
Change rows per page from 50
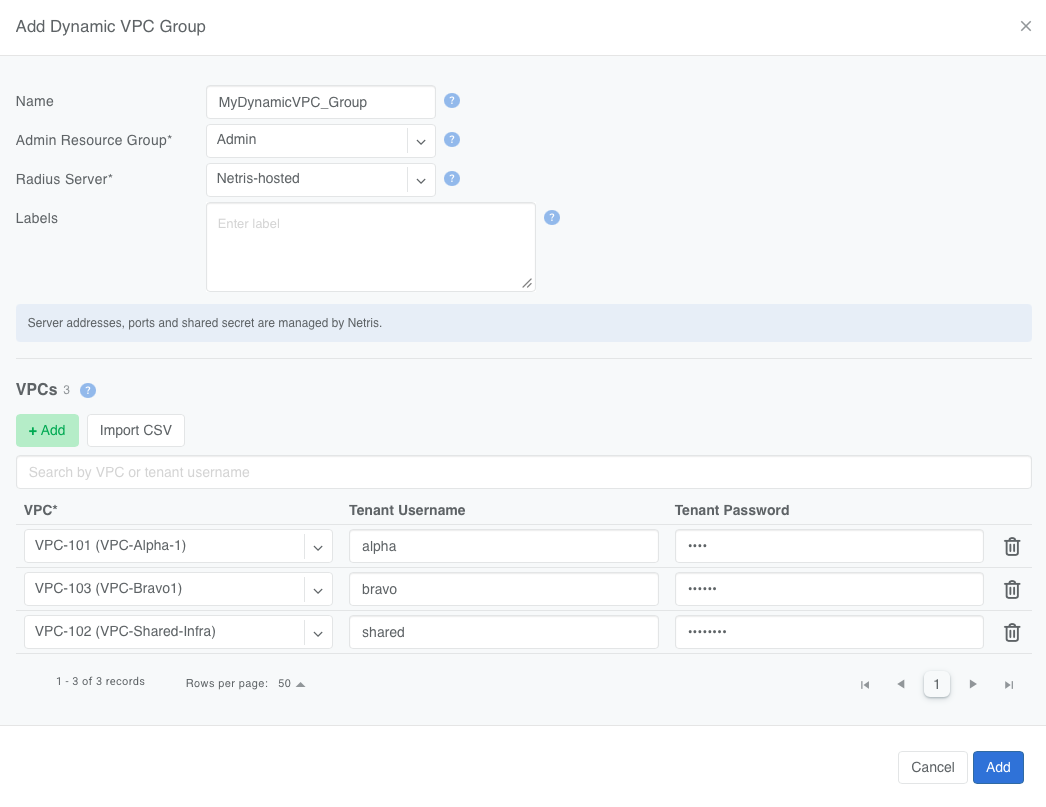pos(292,684)
